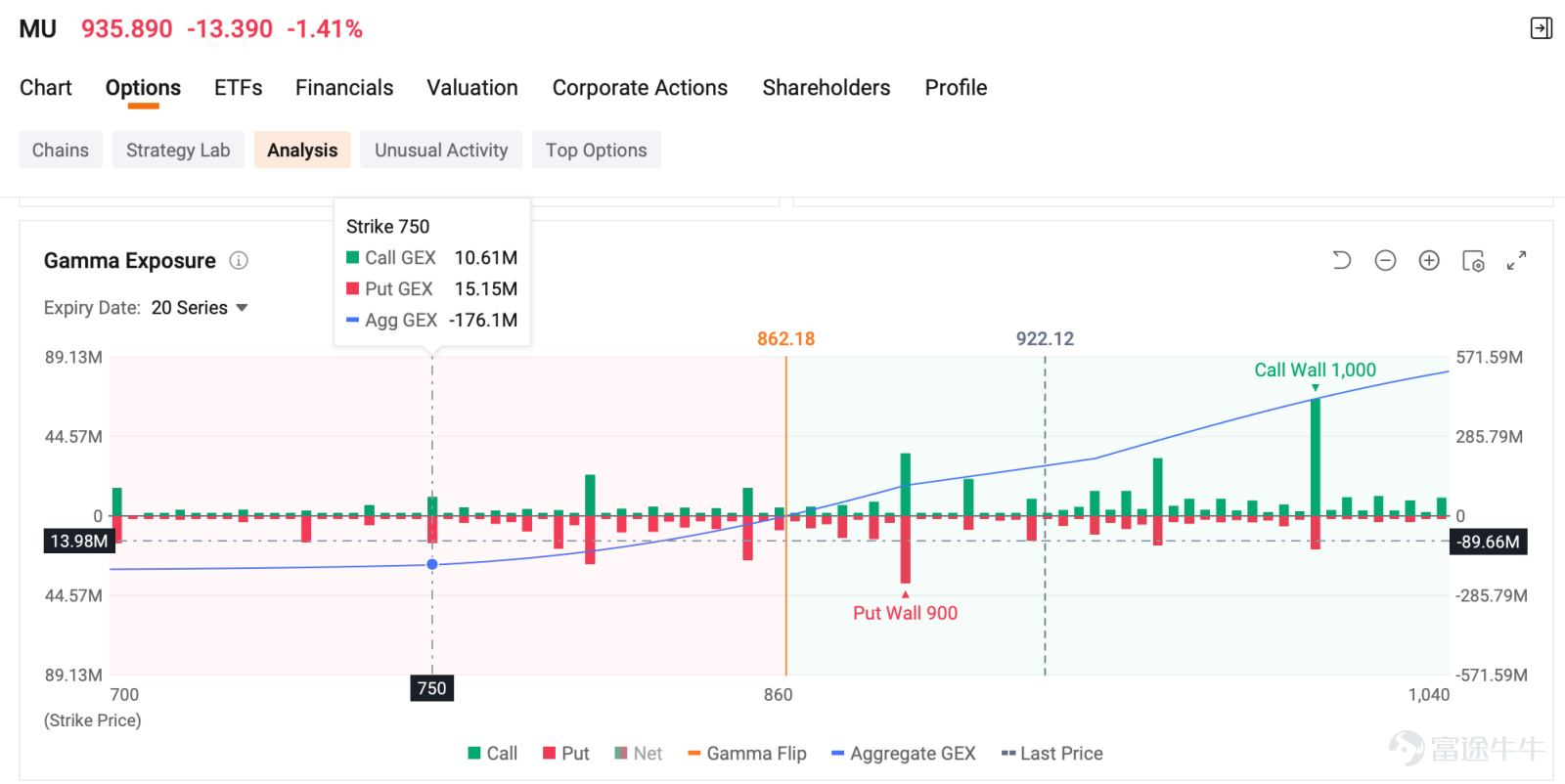Toggle Gamma Flip line in legend

[747, 754]
